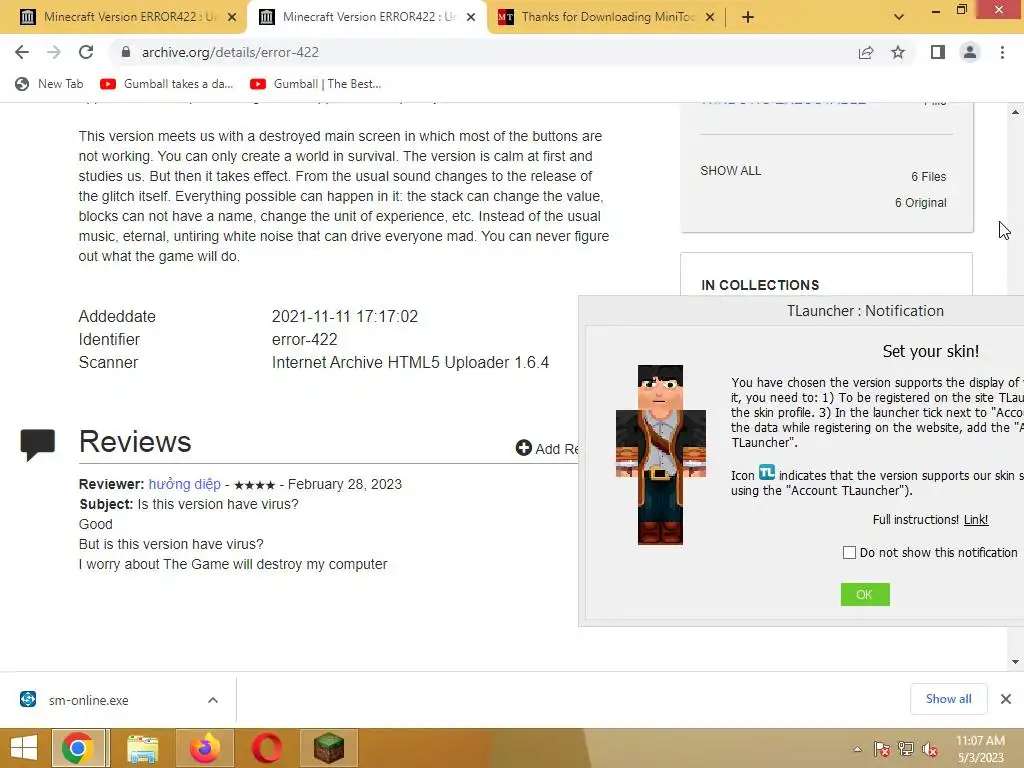This screenshot has height=768, width=1024.
Task: Close the Thanks for Downloading MiniTool tab
Action: (710, 17)
